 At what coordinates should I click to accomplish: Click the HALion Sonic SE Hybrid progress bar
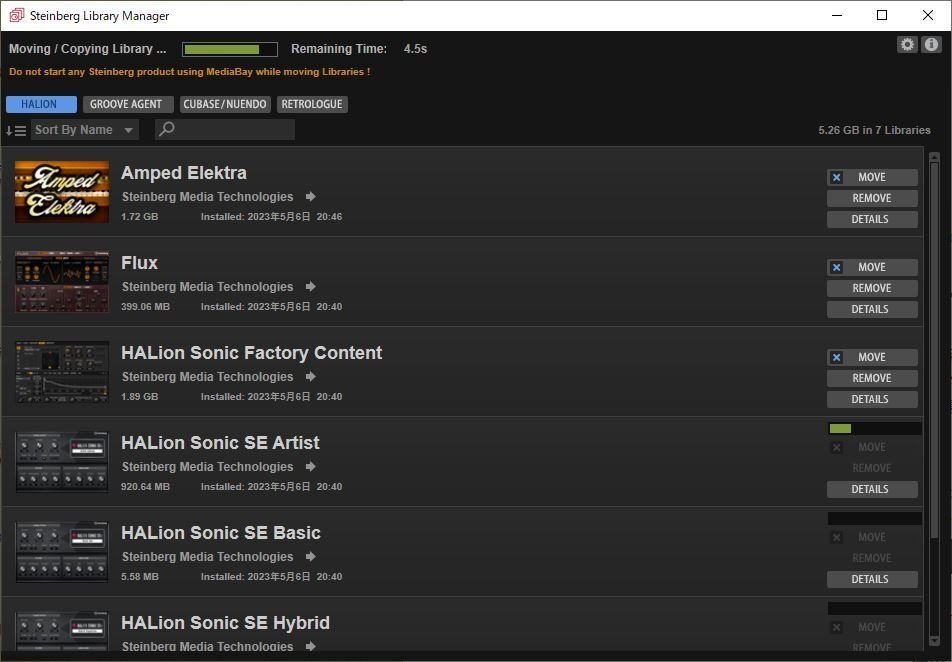point(874,609)
